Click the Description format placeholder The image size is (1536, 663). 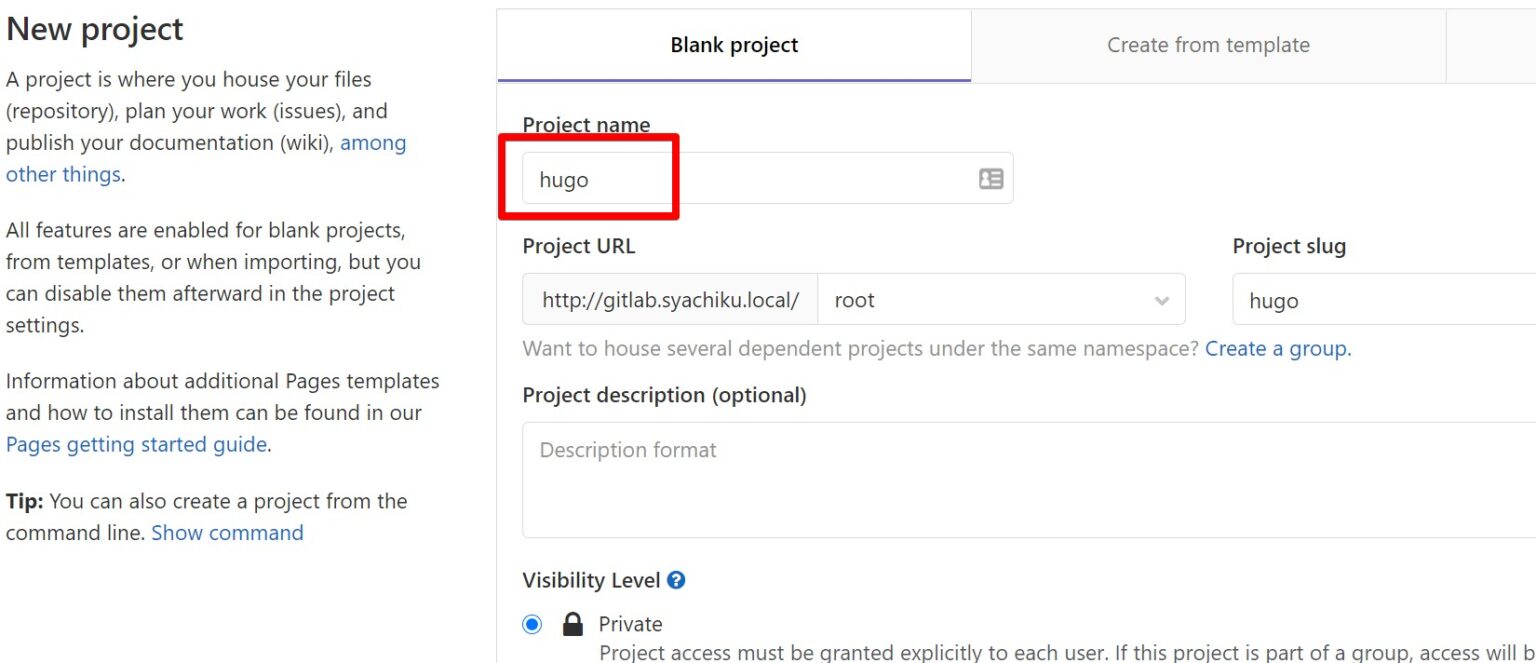[628, 450]
